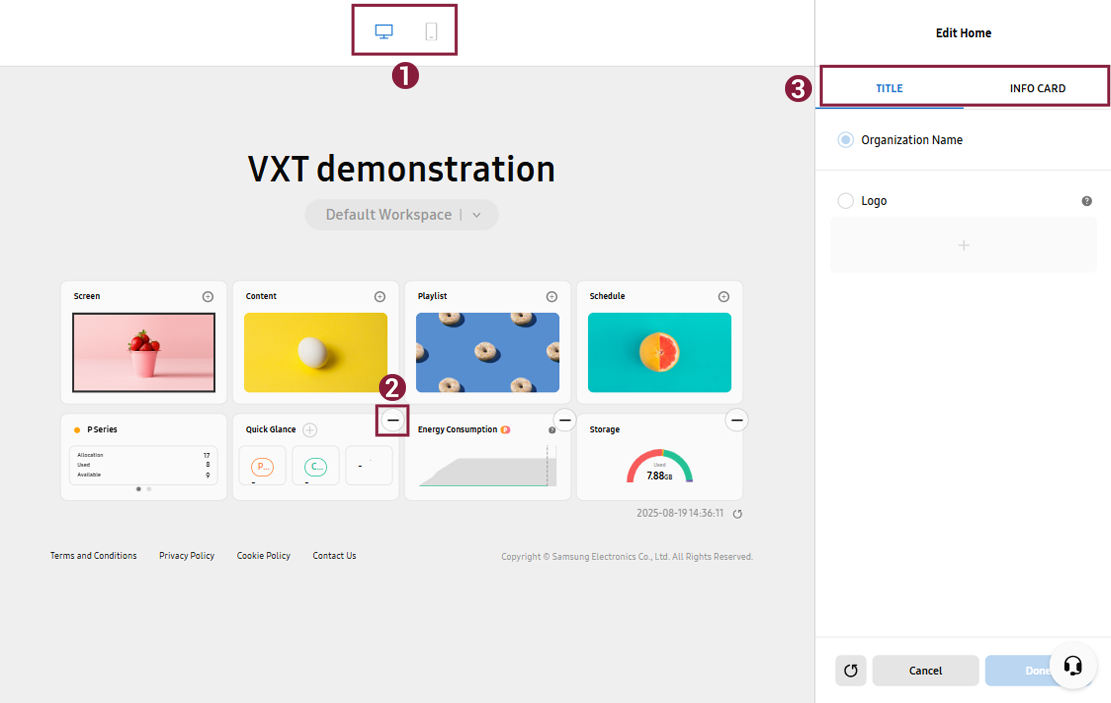
Task: Hide the Storage widget
Action: 736,420
